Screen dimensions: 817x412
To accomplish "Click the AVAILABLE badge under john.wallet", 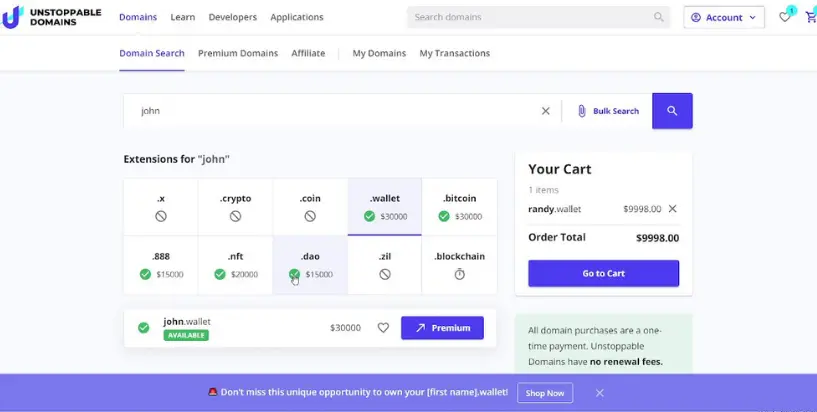I will 186,335.
